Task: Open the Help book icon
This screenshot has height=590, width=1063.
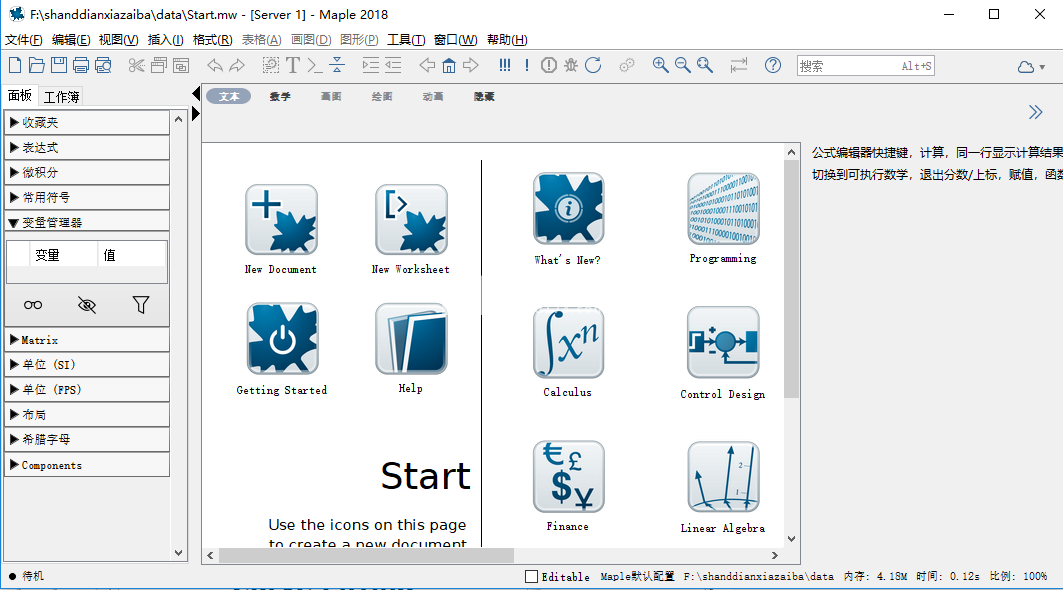Action: pyautogui.click(x=412, y=338)
